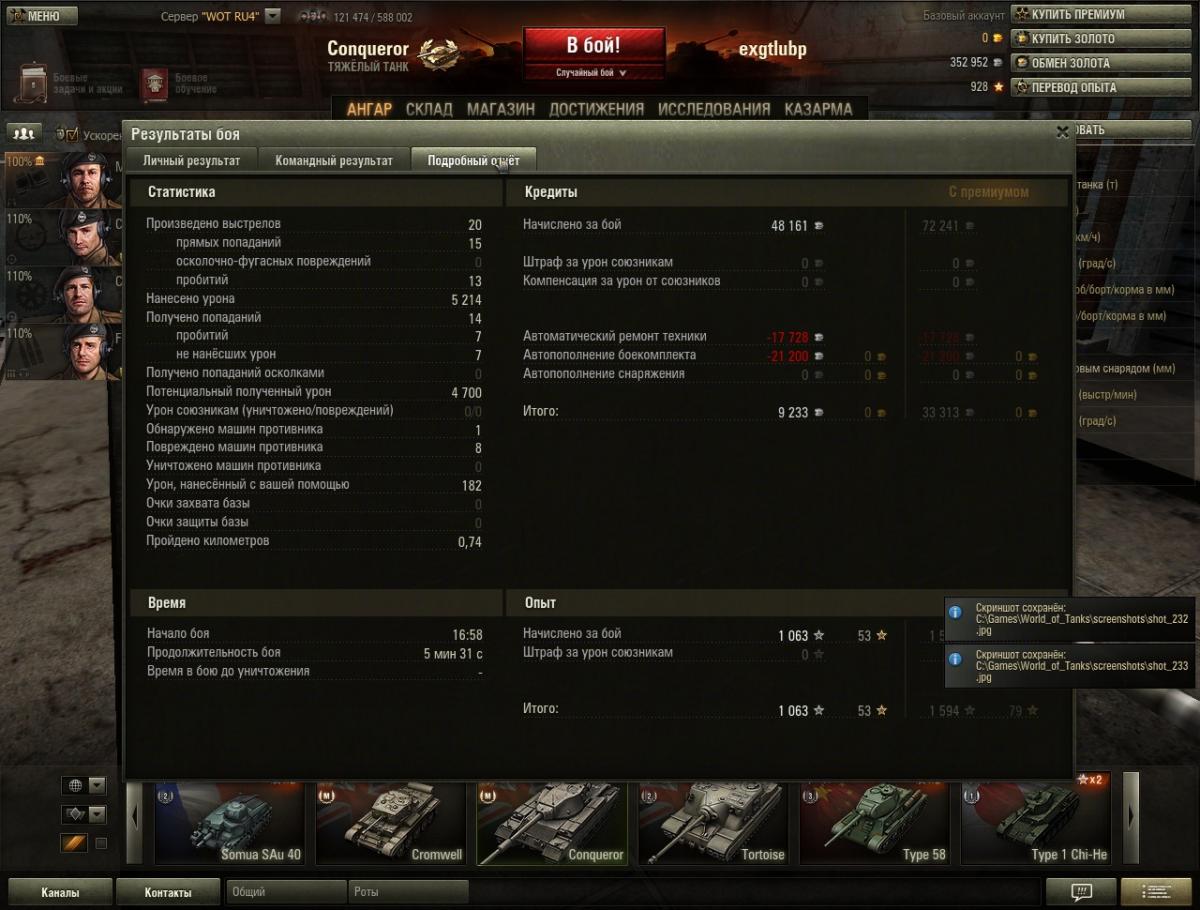Open the Общий chat channel tab
The width and height of the screenshot is (1200, 910).
point(286,892)
